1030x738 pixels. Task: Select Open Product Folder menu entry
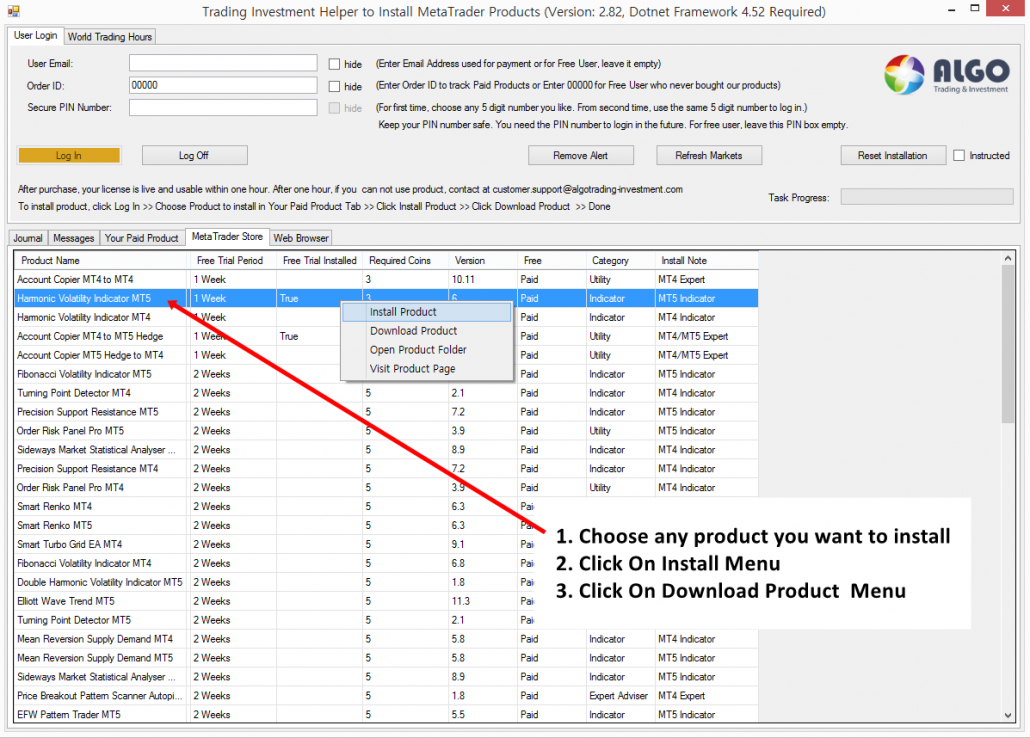pyautogui.click(x=427, y=350)
